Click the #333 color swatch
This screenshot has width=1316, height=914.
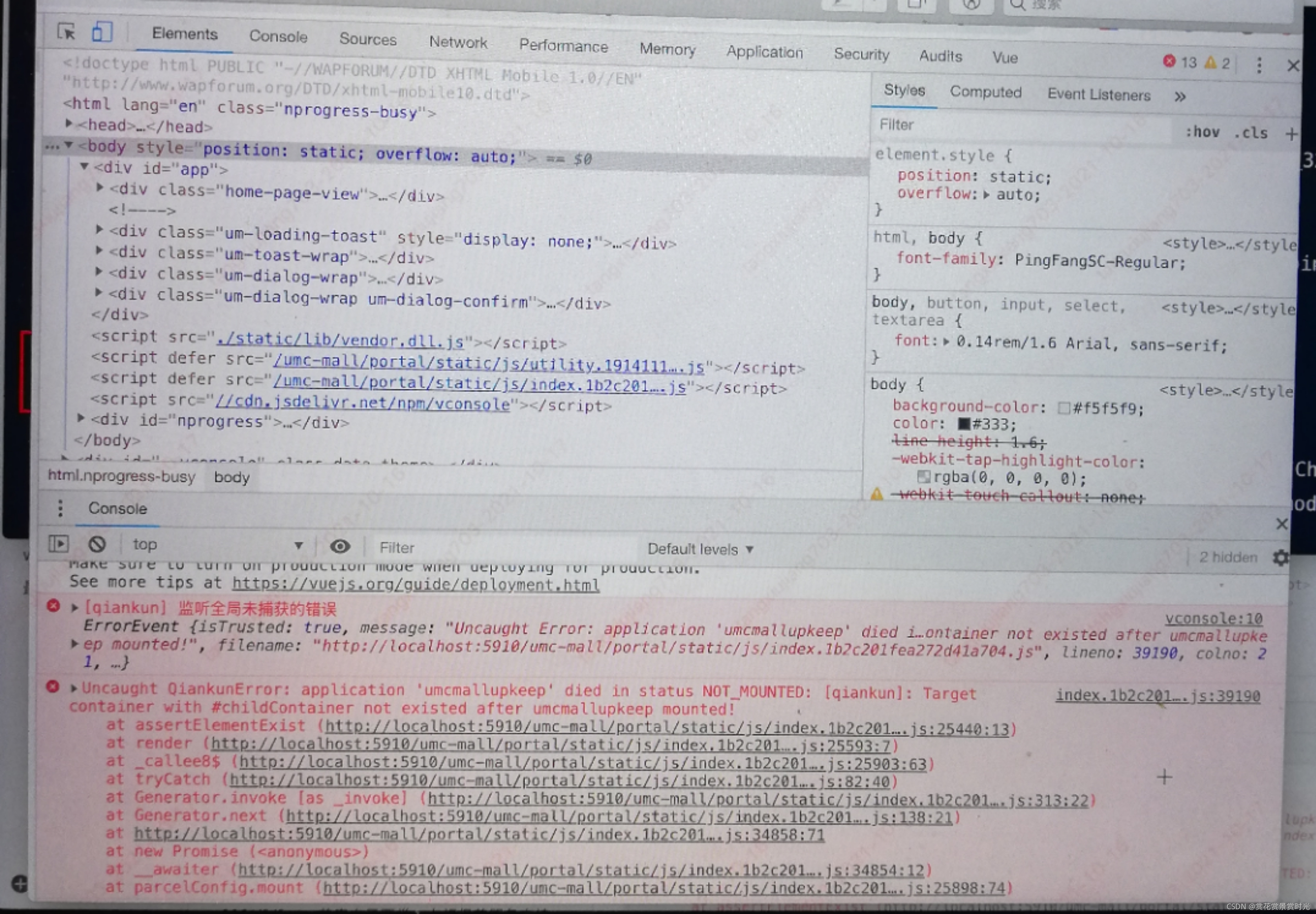coord(964,424)
